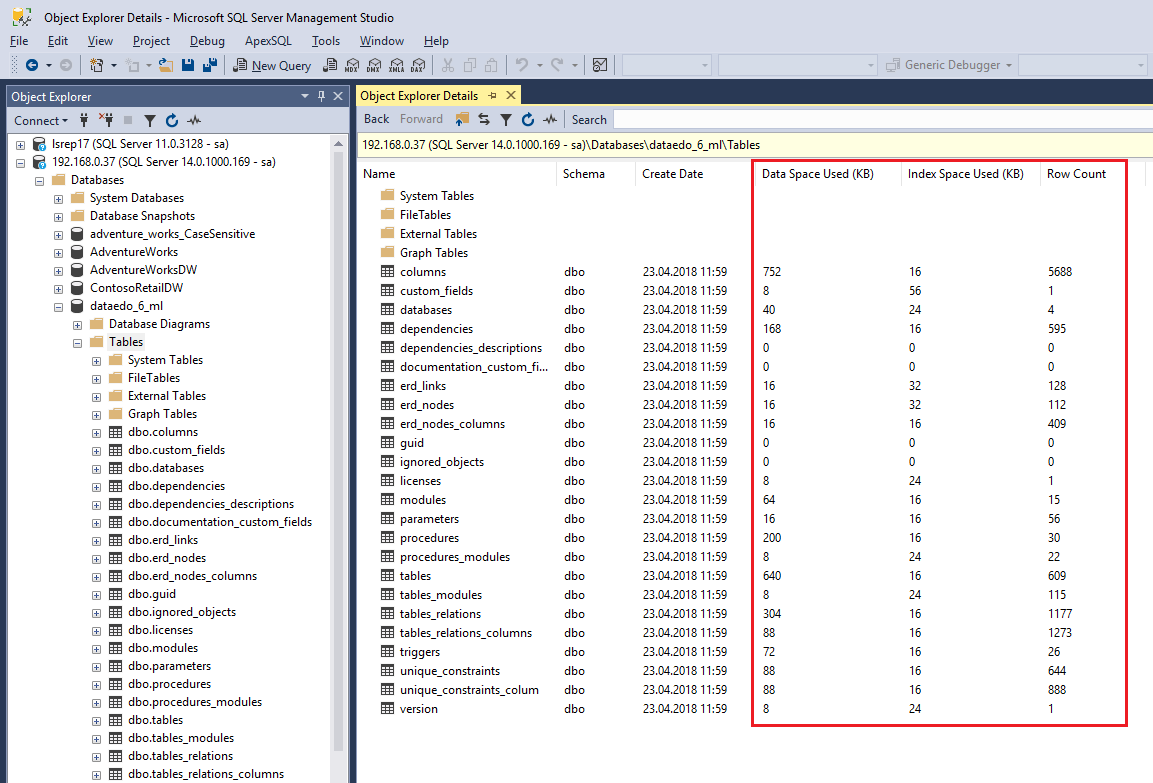Select the Save toolbar icon
Image resolution: width=1153 pixels, height=783 pixels.
(x=189, y=65)
